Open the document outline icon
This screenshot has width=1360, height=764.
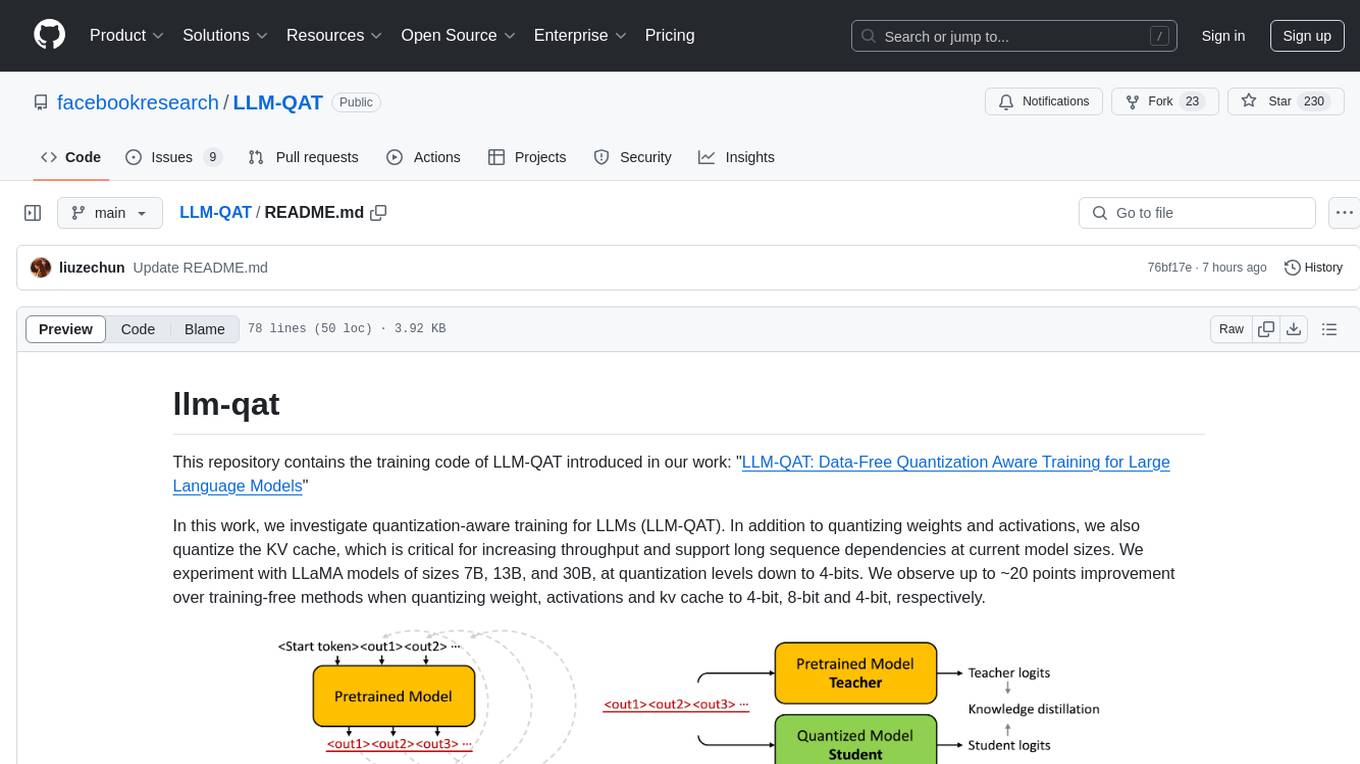click(x=1329, y=329)
